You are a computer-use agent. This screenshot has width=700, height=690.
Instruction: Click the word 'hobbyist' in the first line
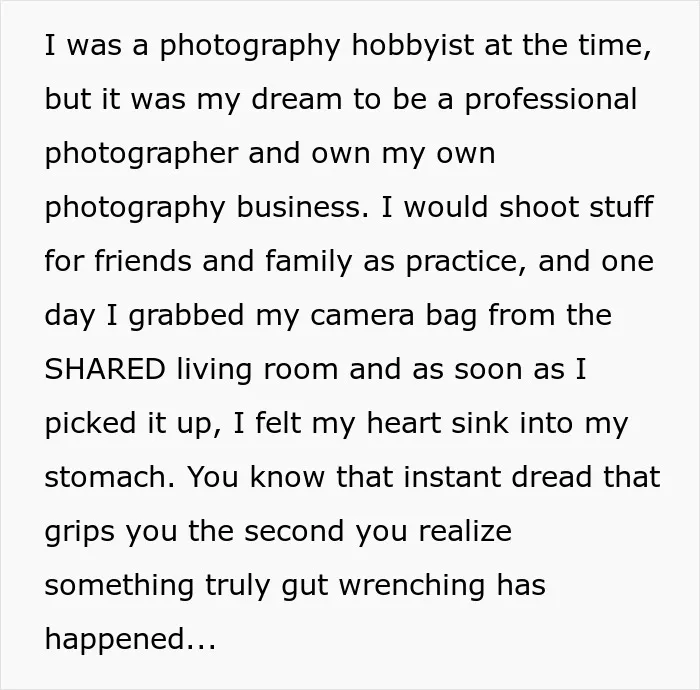413,45
